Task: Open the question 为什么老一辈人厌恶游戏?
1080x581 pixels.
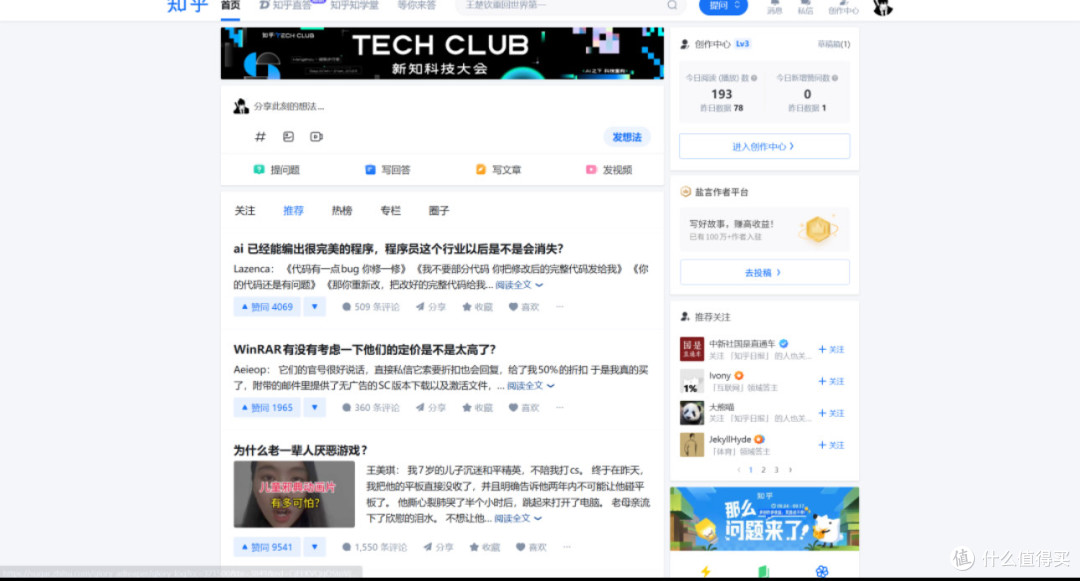Action: point(300,450)
